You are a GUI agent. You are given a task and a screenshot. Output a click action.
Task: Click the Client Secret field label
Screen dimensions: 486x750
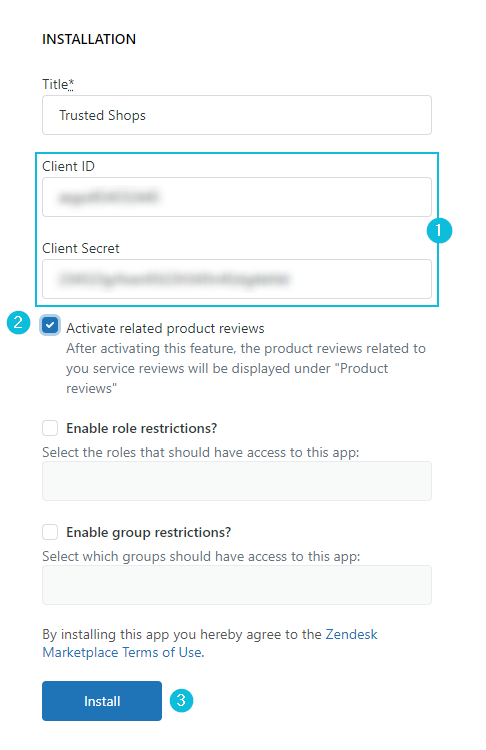(81, 248)
